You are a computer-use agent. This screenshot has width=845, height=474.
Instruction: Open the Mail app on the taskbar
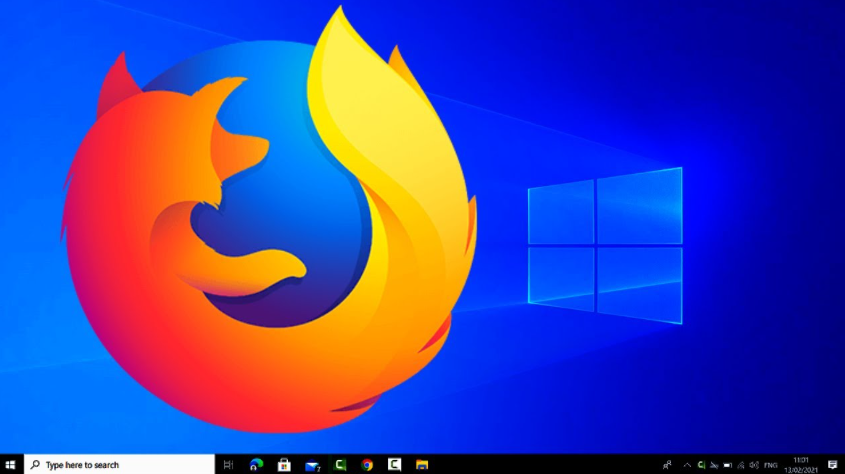coord(313,465)
